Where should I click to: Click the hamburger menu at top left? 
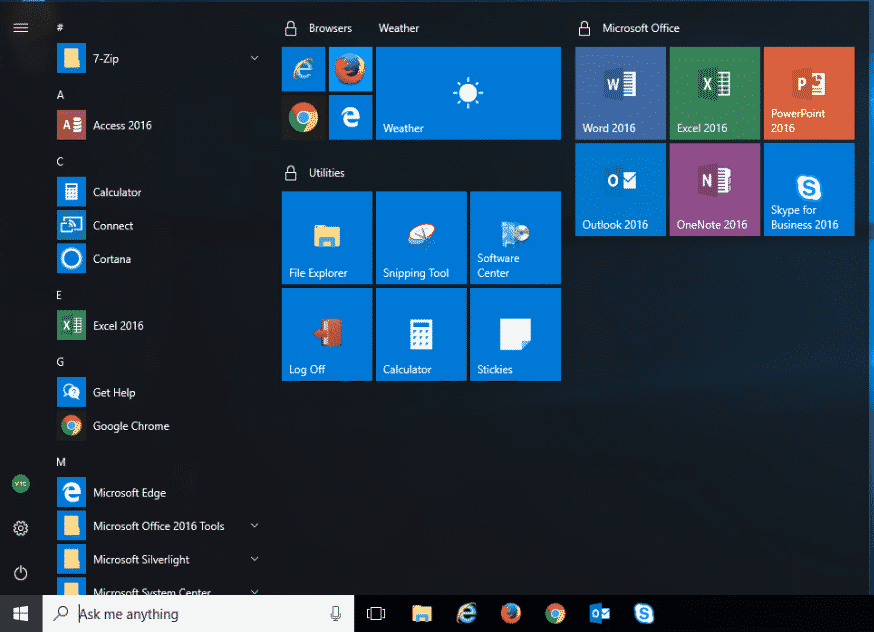click(x=21, y=28)
